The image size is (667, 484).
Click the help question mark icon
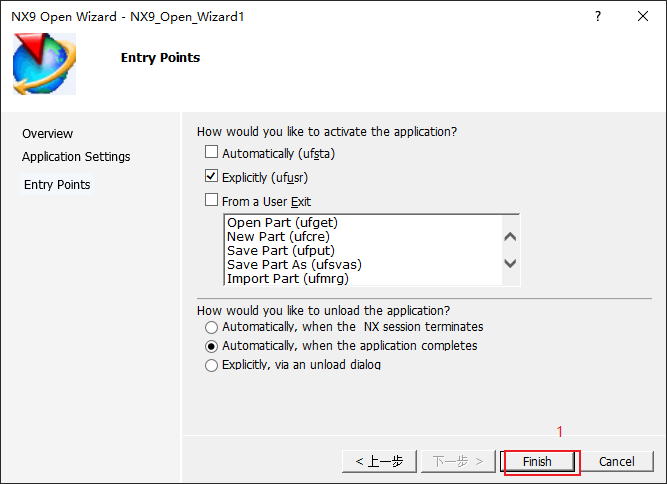[598, 16]
